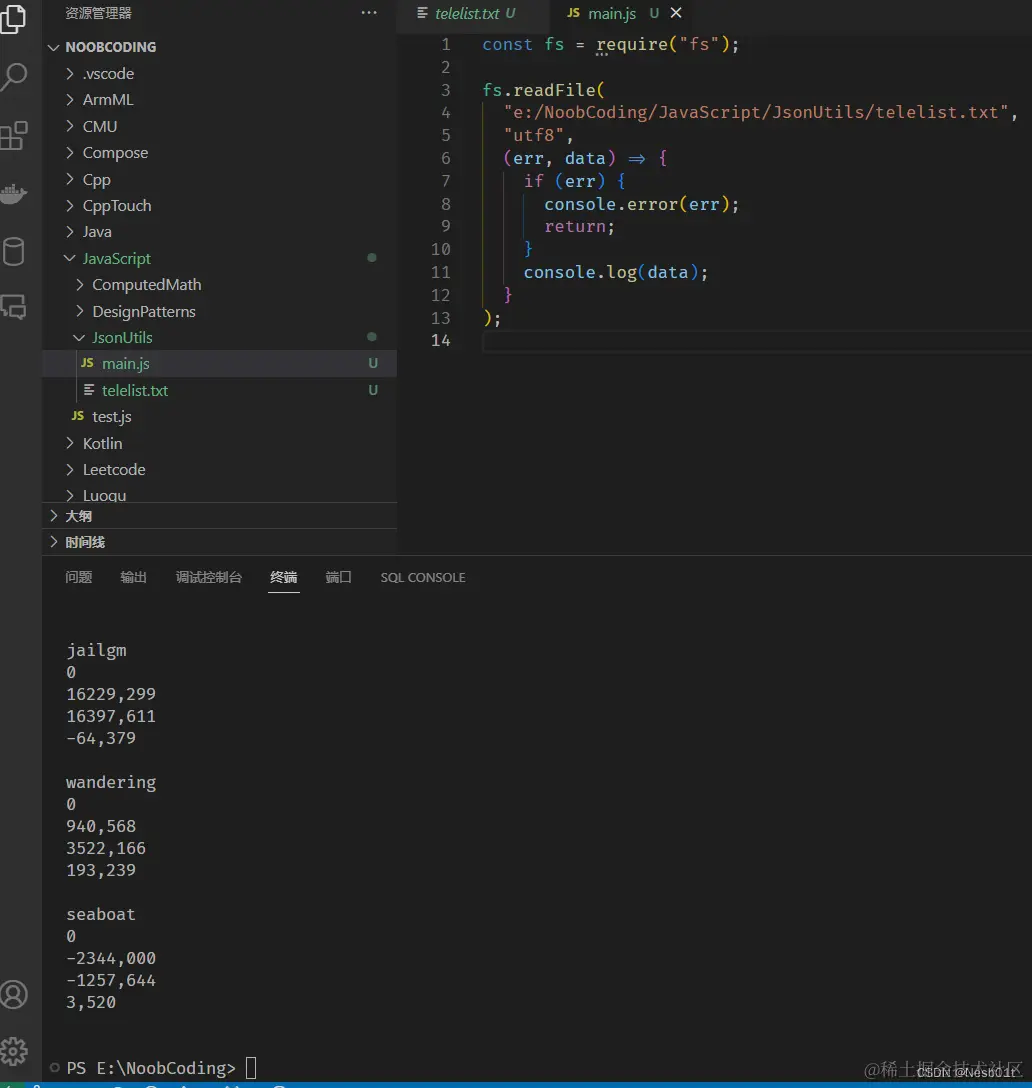This screenshot has height=1088, width=1032.
Task: Select main.js in the file tree
Action: click(219, 364)
